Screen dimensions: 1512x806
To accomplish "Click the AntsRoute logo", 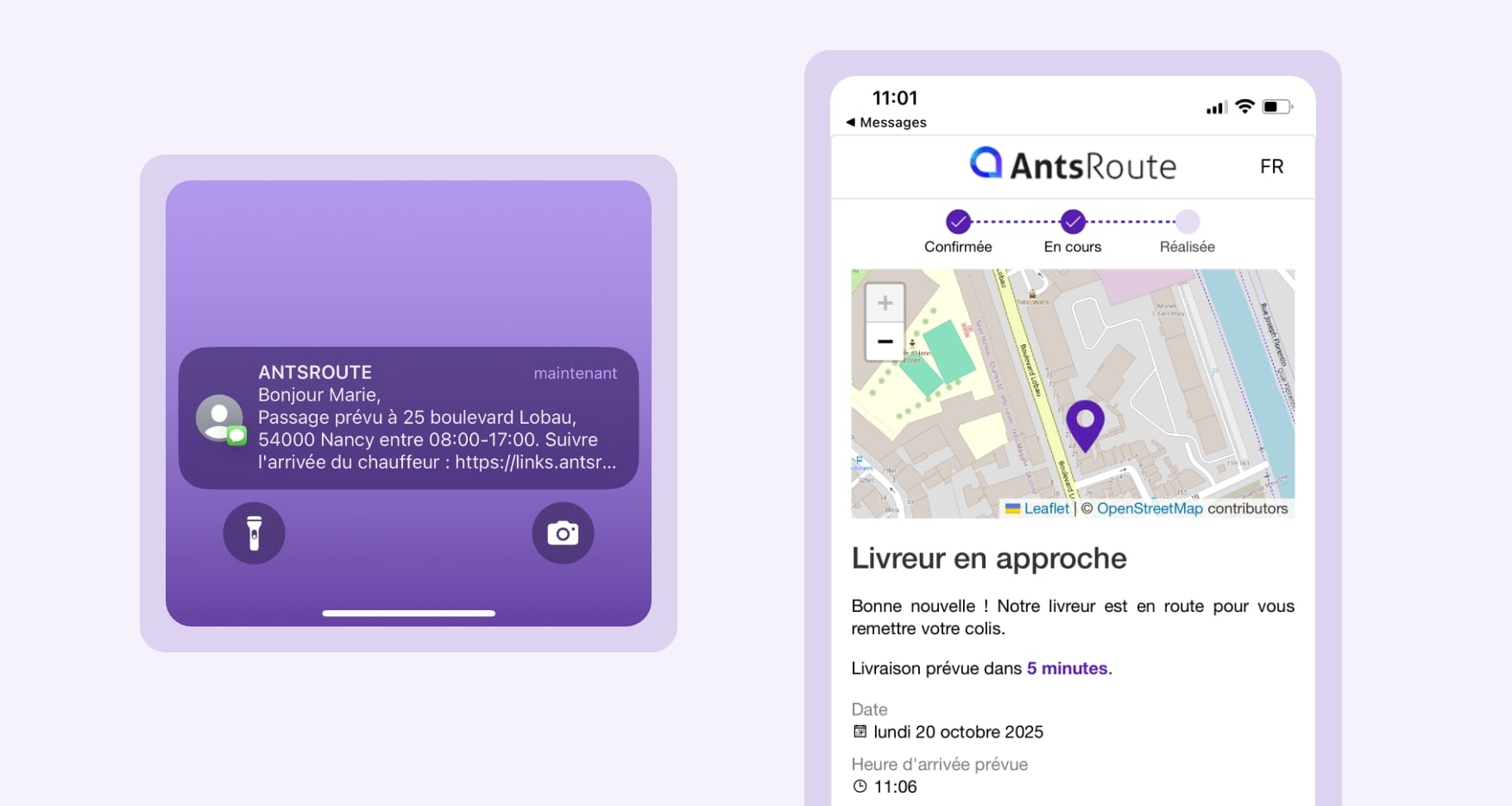I will [x=1073, y=165].
